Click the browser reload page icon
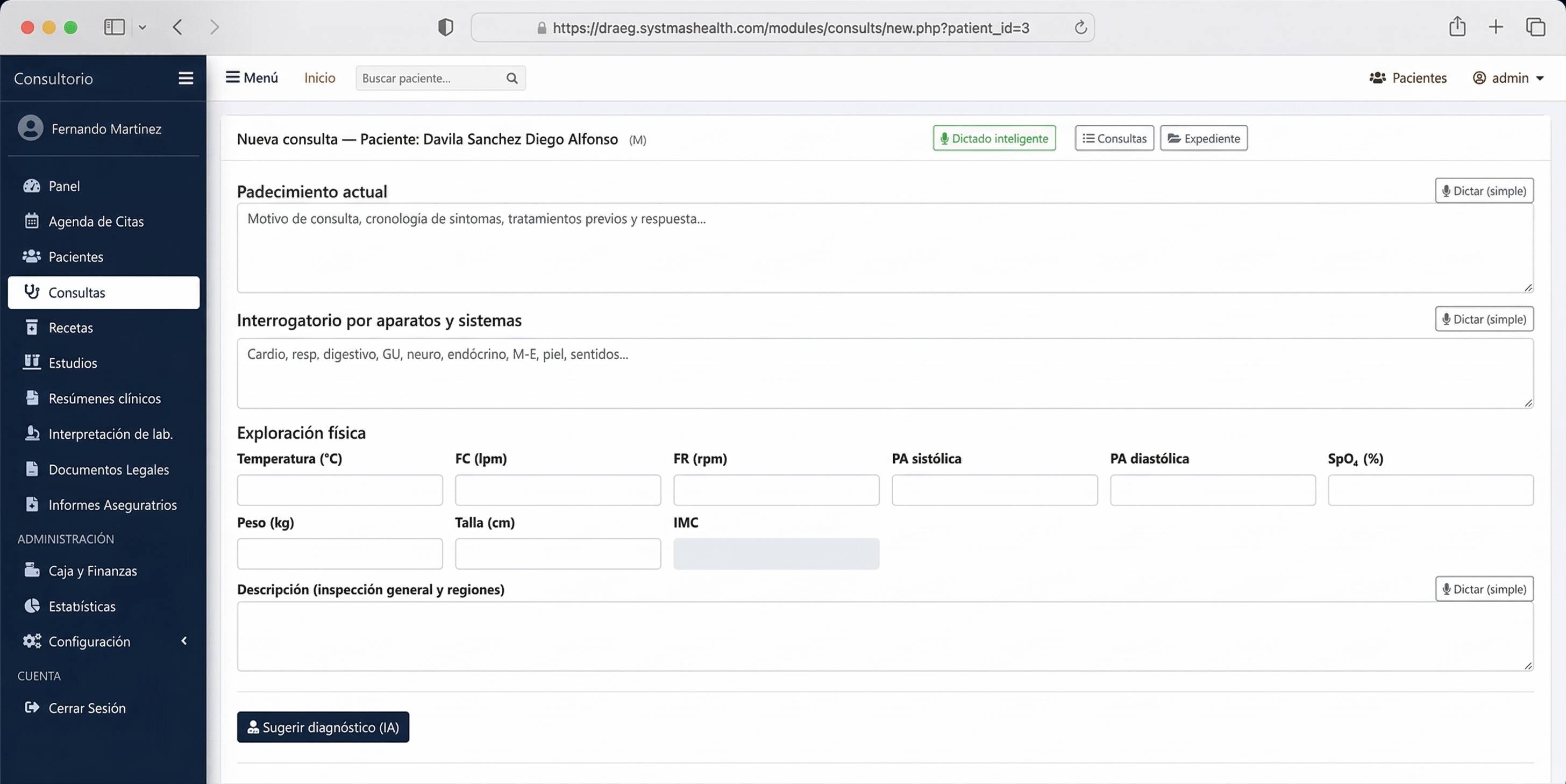Viewport: 1566px width, 784px height. [1080, 28]
